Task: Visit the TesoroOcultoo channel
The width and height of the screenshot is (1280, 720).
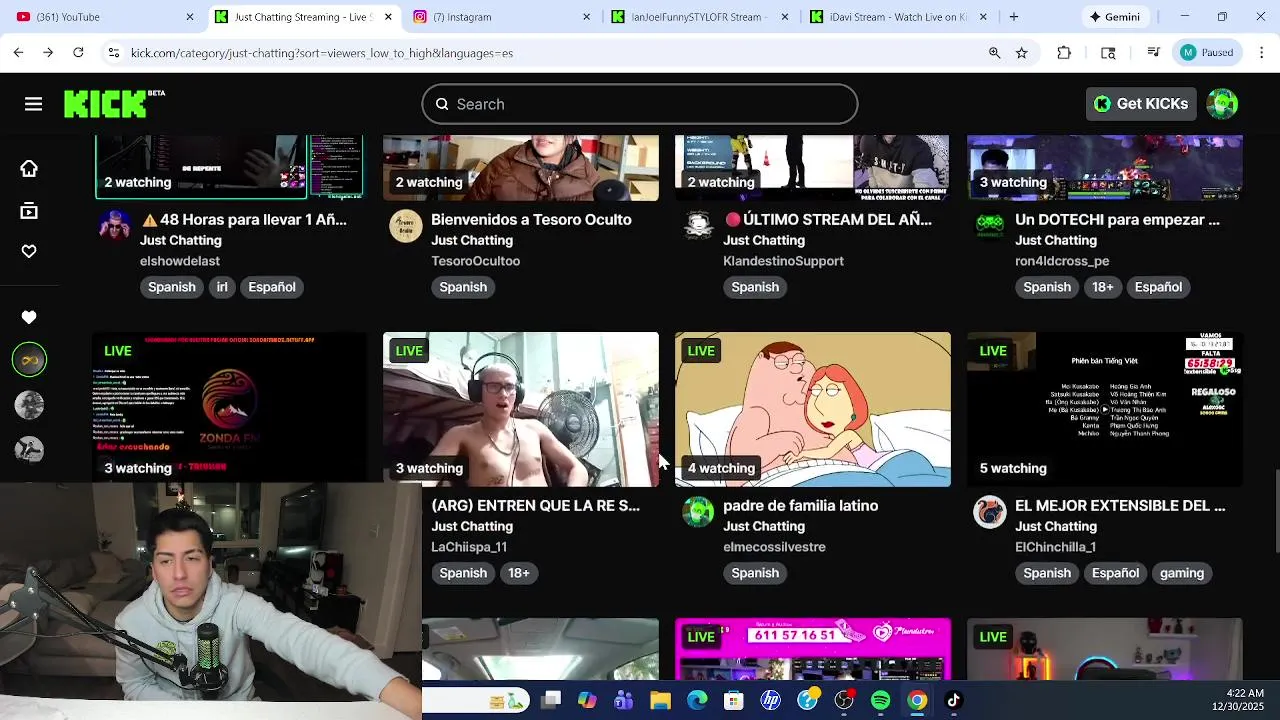Action: point(476,261)
